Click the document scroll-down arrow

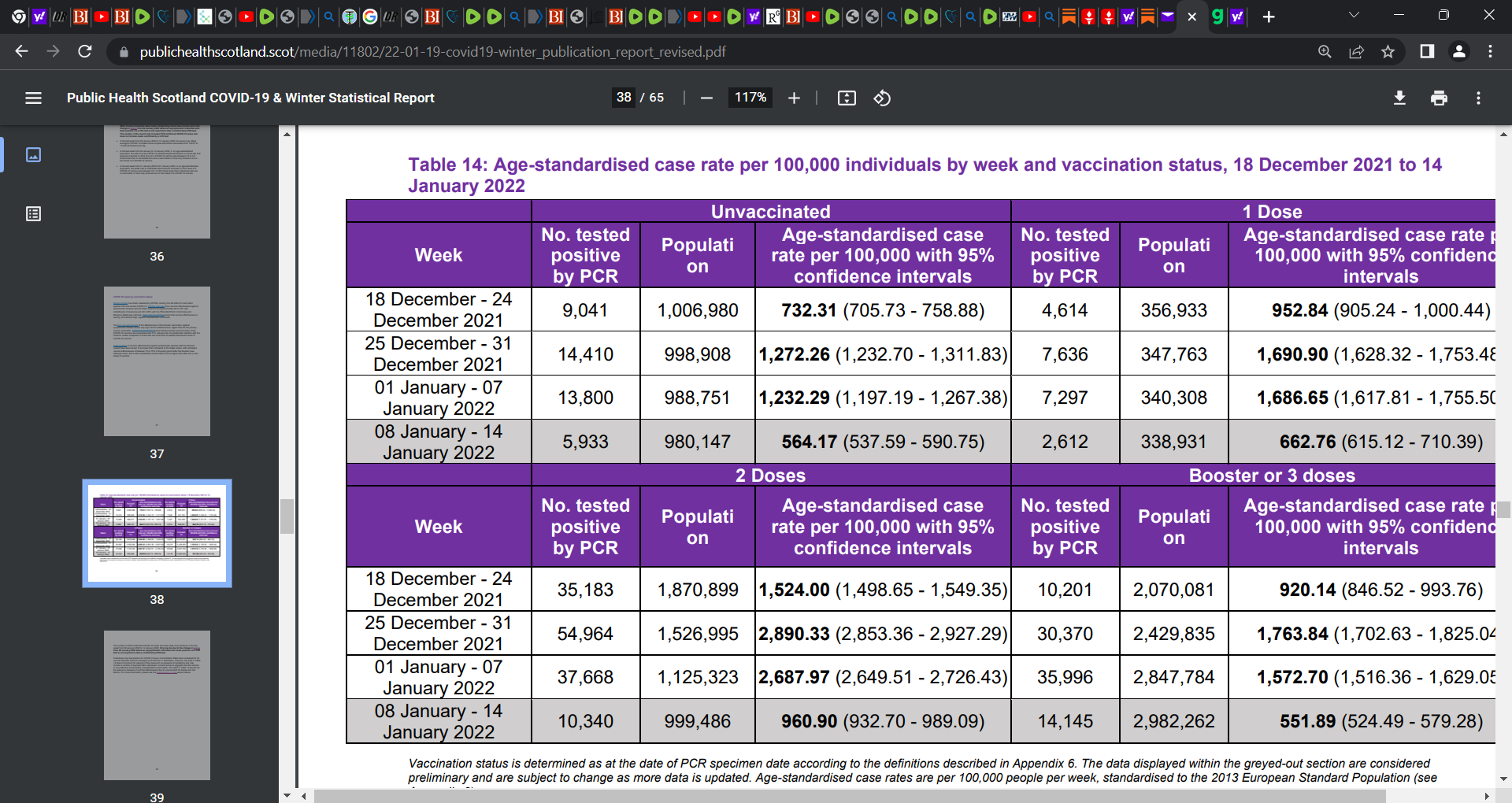pos(1503,779)
